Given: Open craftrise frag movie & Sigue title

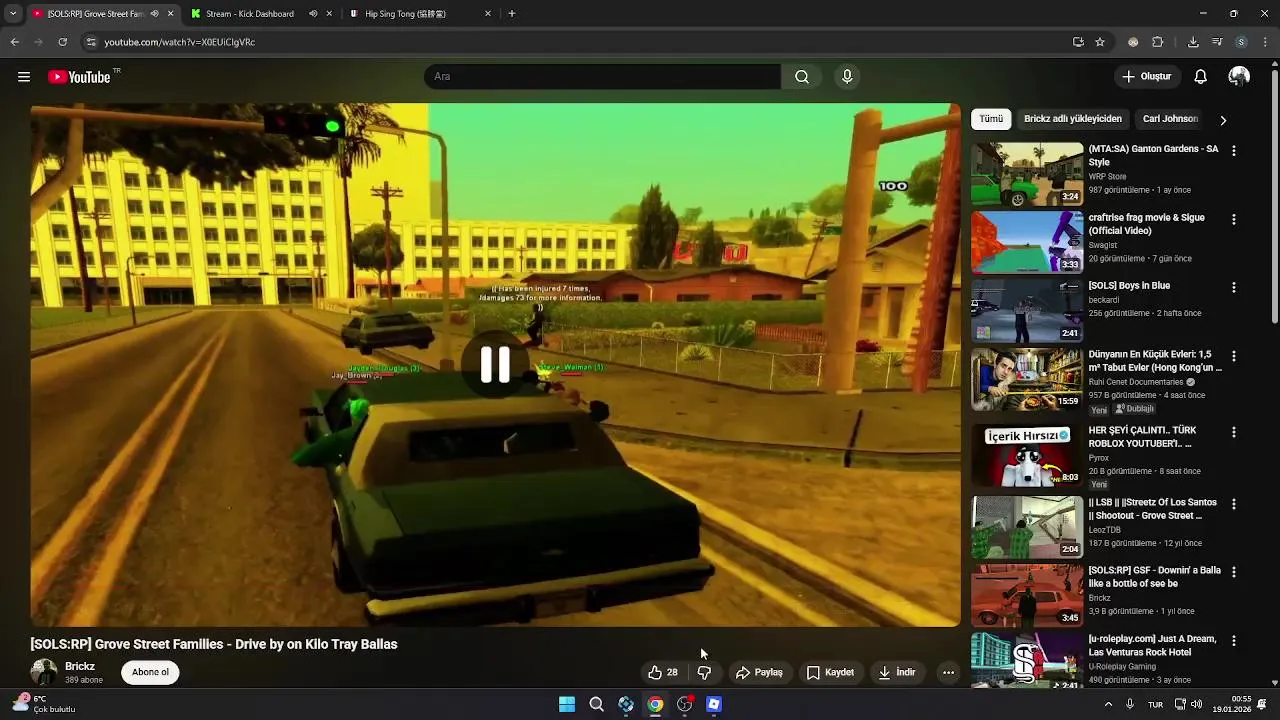Looking at the screenshot, I should point(1147,224).
